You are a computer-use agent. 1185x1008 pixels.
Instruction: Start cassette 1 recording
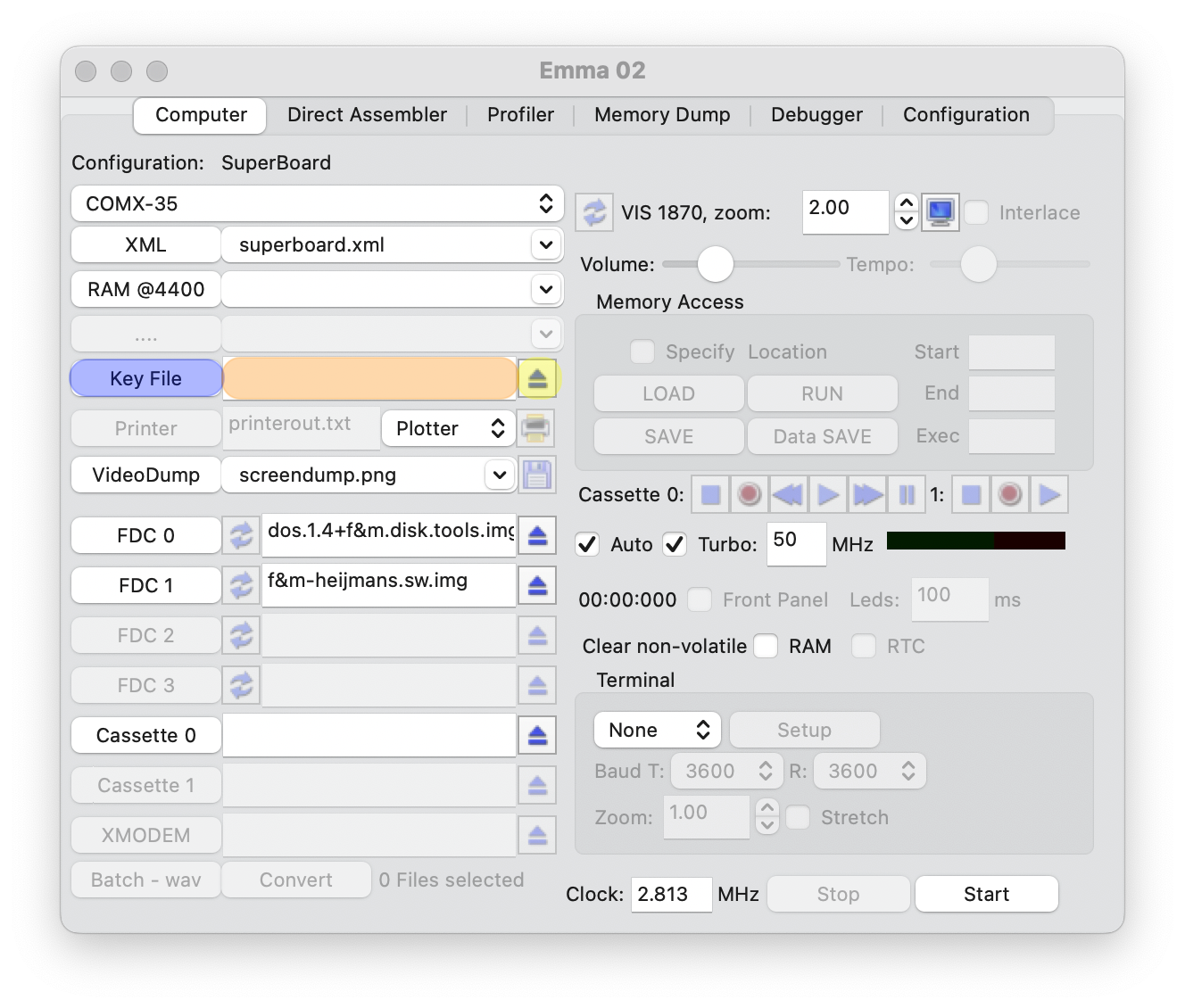(1010, 494)
